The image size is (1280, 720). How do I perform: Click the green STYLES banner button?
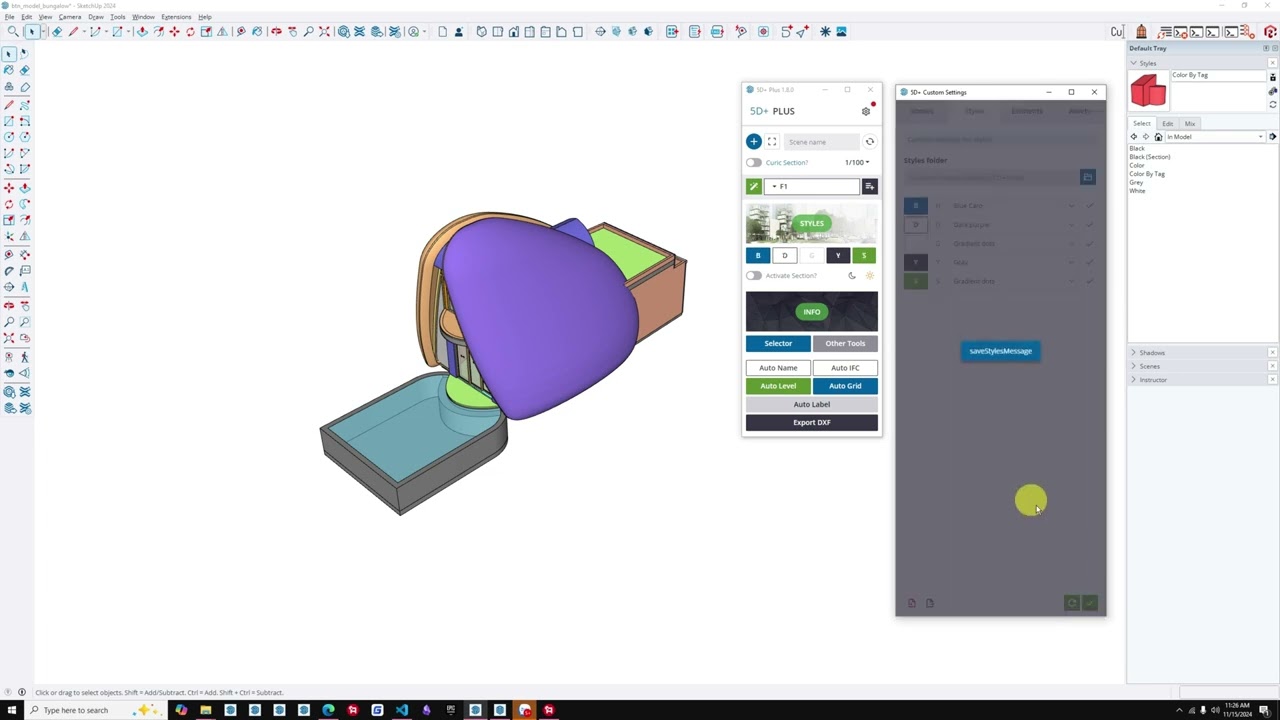coord(812,223)
